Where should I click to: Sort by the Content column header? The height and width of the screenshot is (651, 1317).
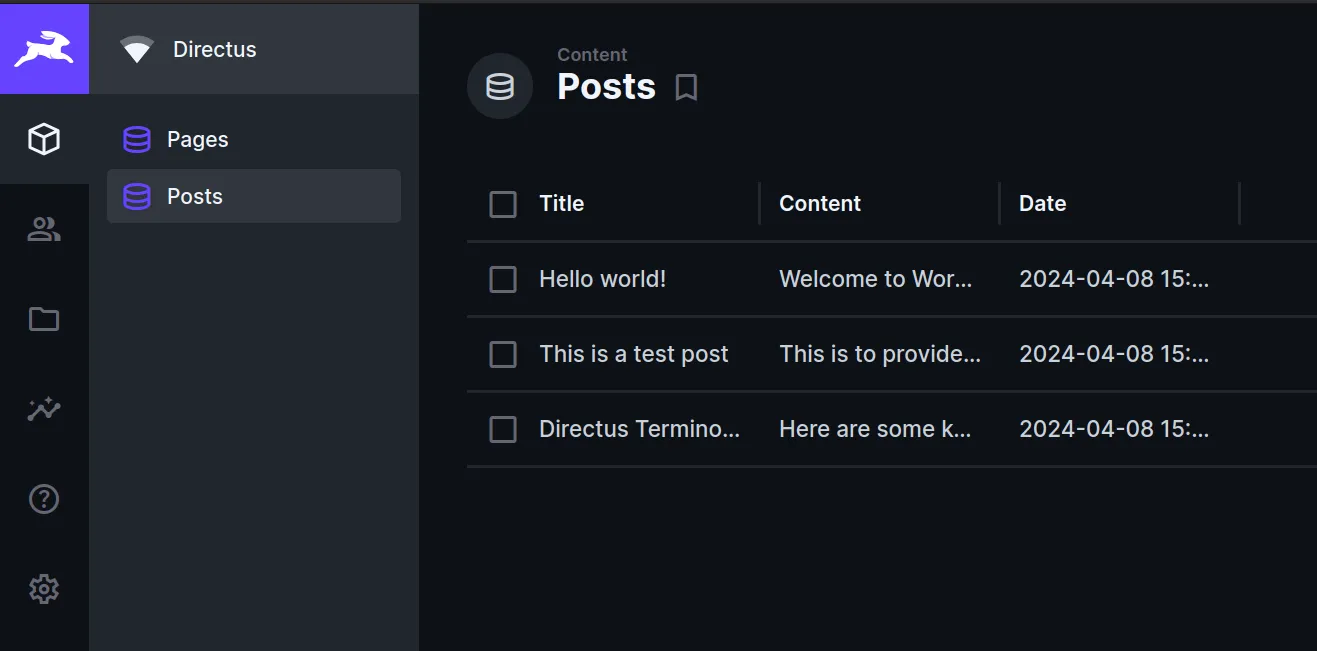coord(819,203)
